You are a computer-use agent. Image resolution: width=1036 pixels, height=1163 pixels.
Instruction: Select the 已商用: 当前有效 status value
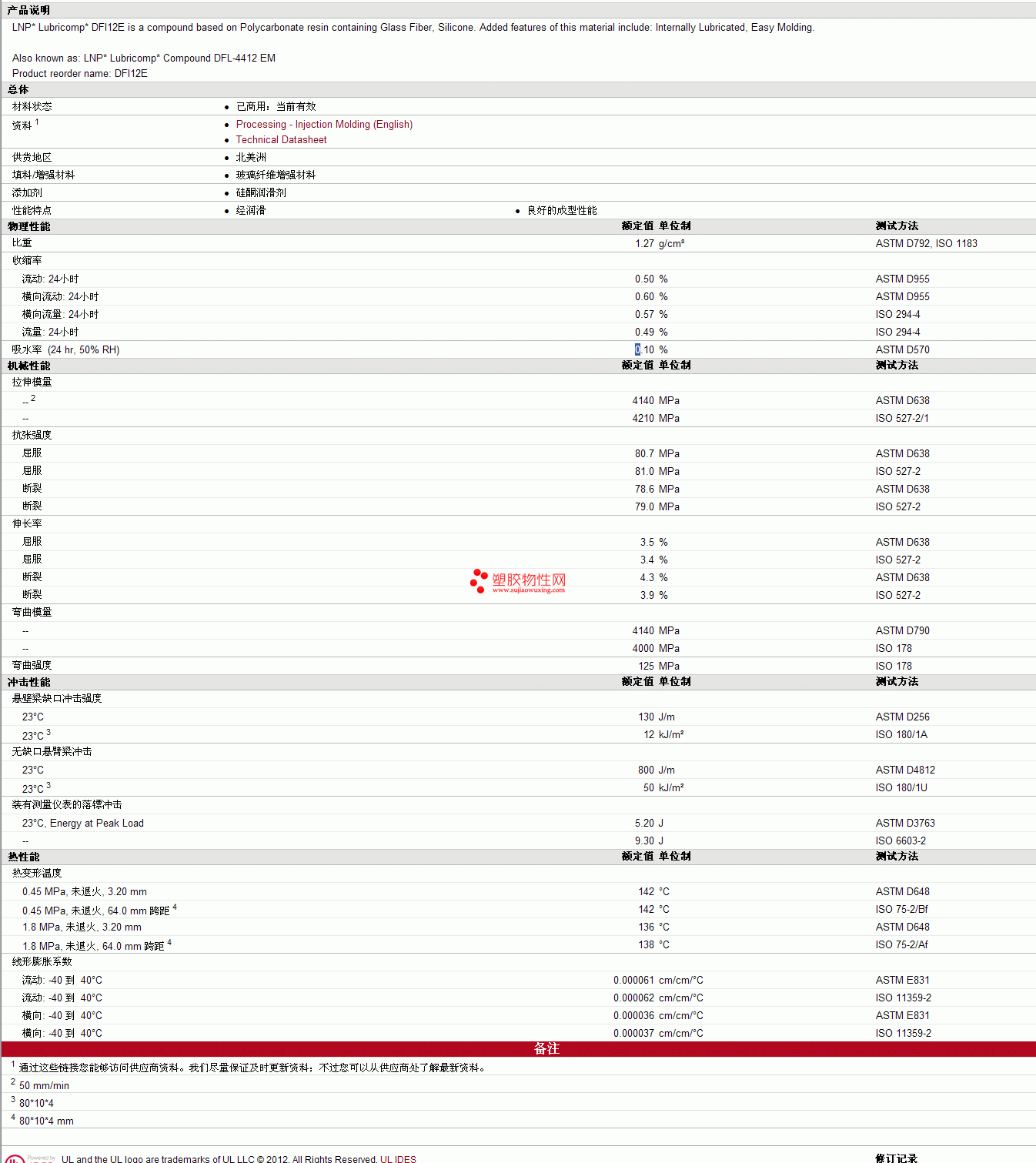click(x=276, y=106)
